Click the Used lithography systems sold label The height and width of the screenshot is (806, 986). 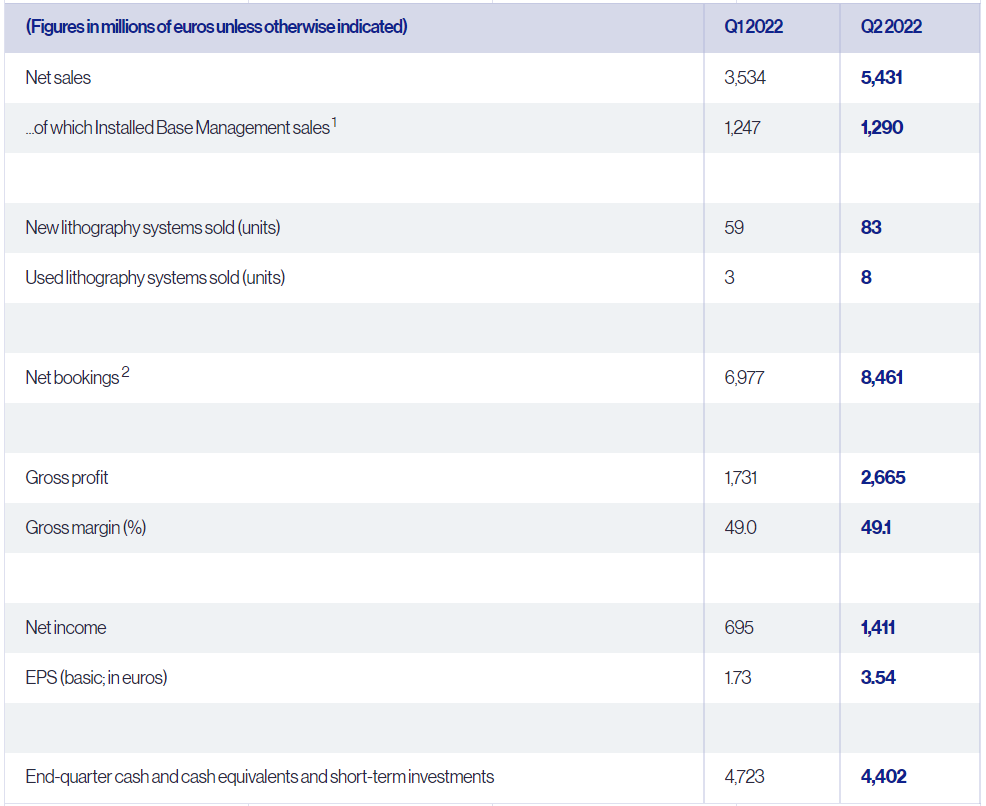point(154,278)
